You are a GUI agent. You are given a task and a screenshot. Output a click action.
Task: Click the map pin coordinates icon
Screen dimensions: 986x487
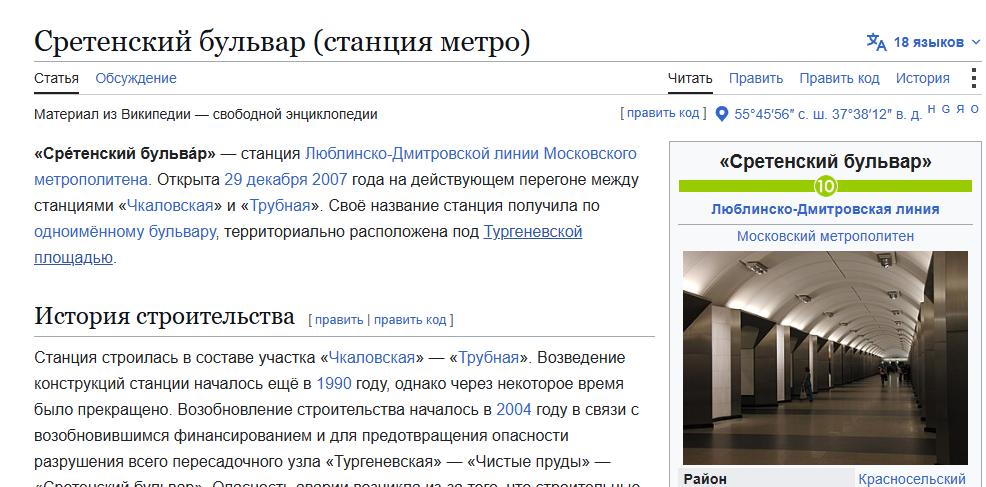coord(722,114)
